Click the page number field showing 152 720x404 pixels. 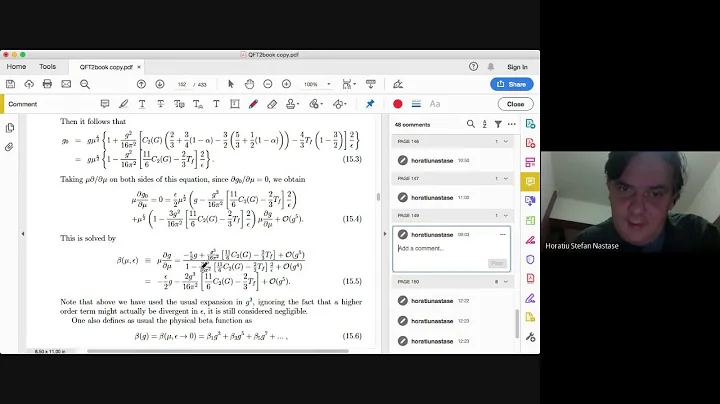pyautogui.click(x=182, y=84)
